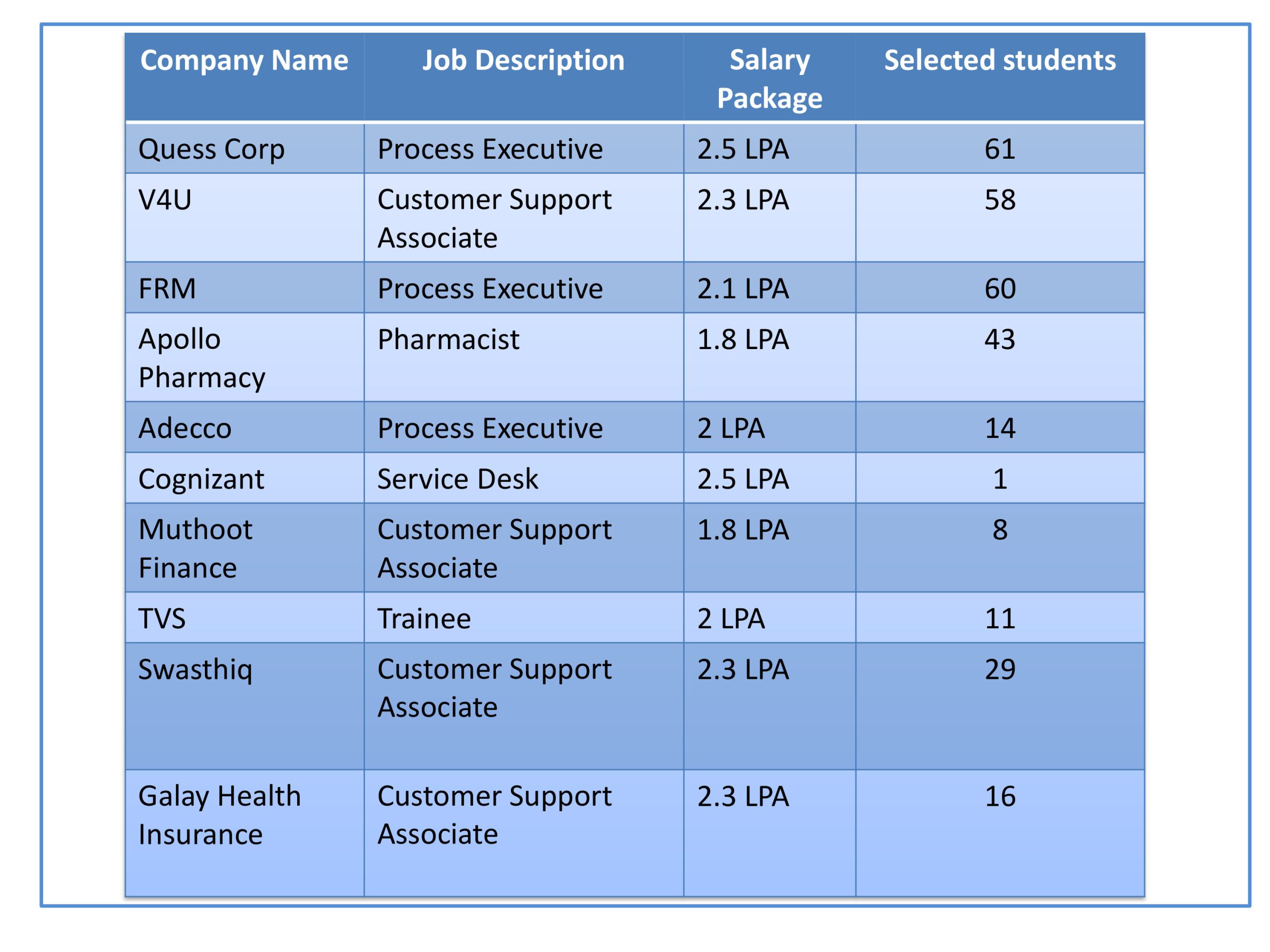Select the Quess Corp company cell

pyautogui.click(x=211, y=149)
